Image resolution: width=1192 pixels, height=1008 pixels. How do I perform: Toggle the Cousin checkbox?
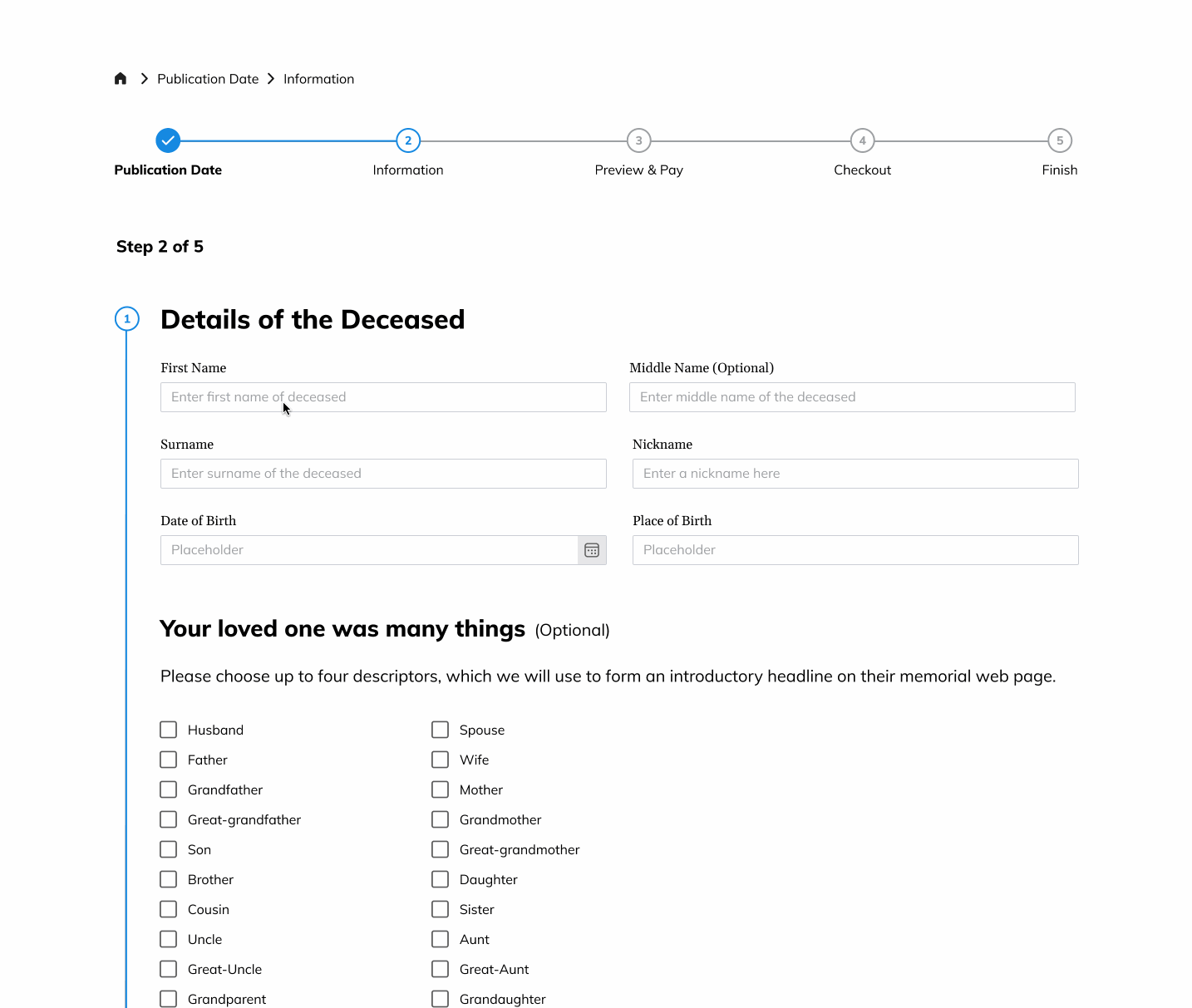[169, 909]
